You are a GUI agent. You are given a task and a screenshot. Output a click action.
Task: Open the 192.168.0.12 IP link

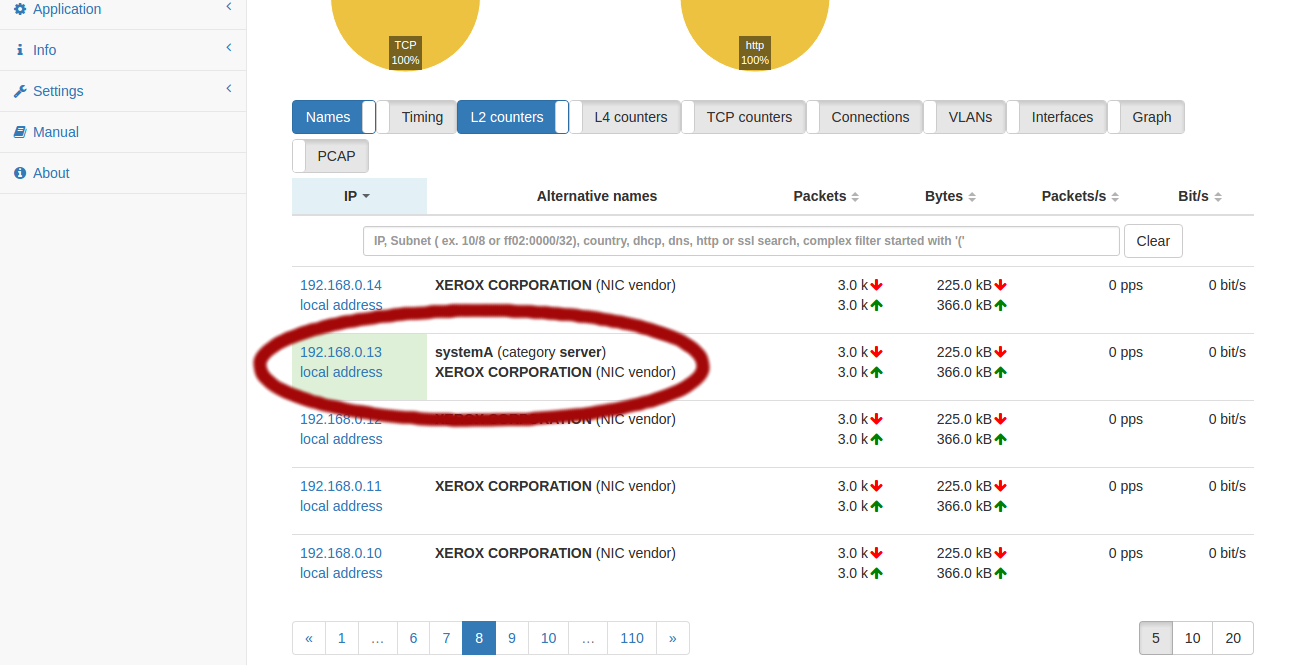341,419
